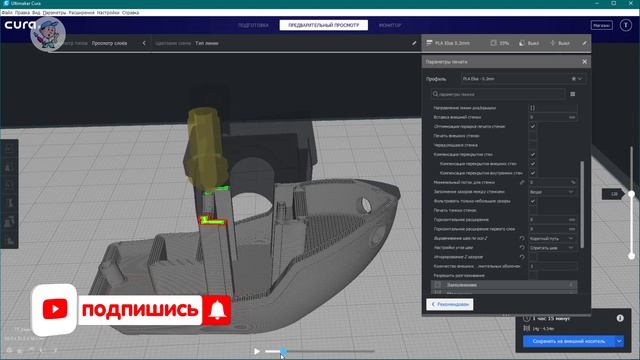Open seam corner preference dropdown
640x360 pixels.
click(x=553, y=248)
